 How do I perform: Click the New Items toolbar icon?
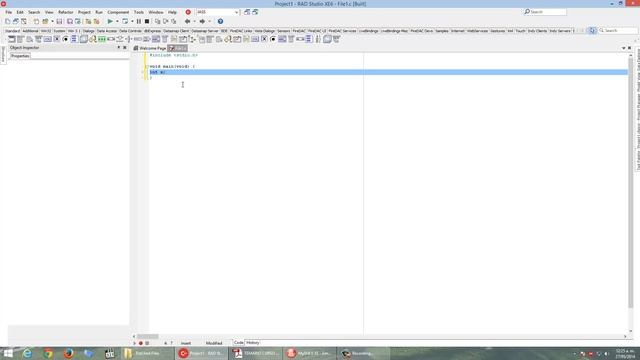coord(7,21)
